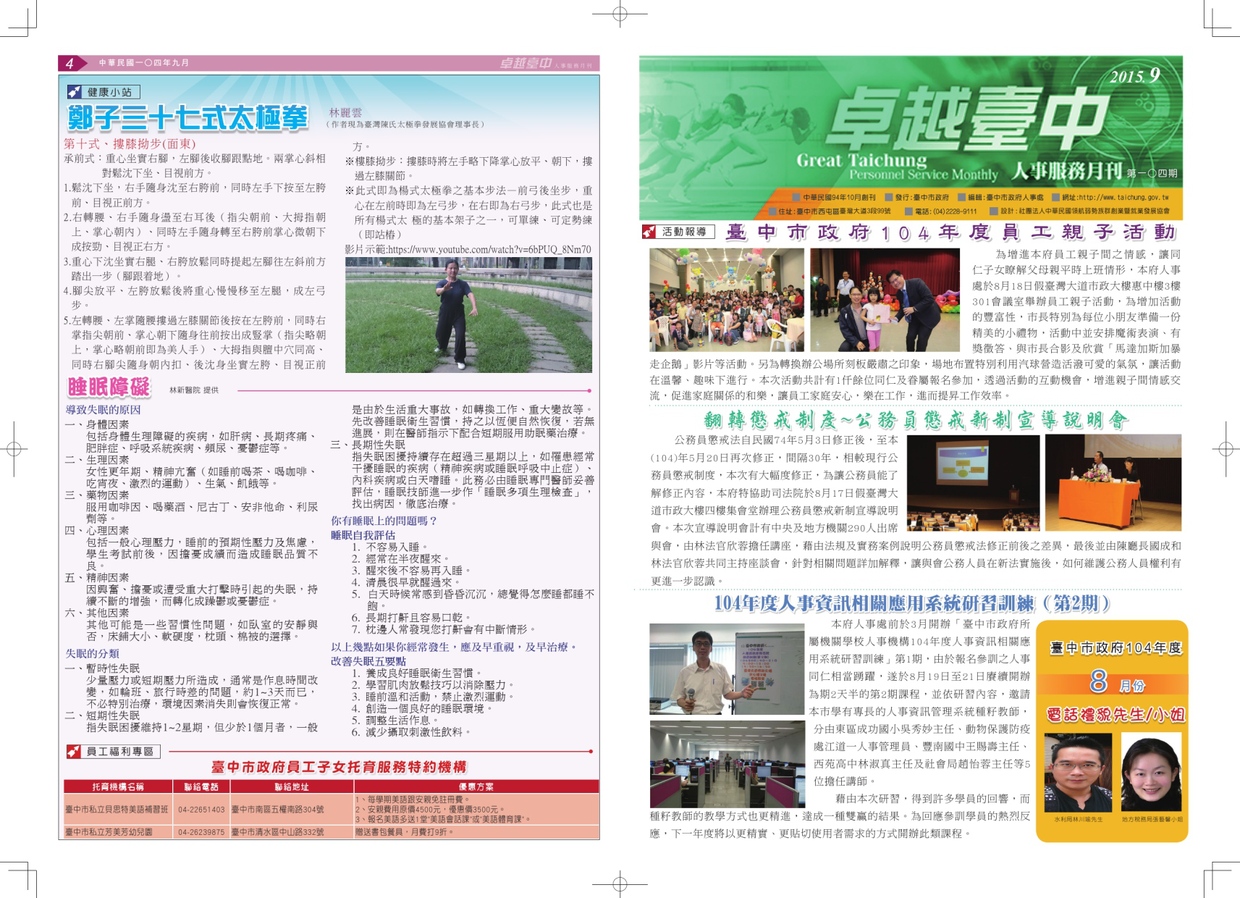Click the panel speakers photo
Viewport: 1240px width, 898px height.
click(1113, 482)
